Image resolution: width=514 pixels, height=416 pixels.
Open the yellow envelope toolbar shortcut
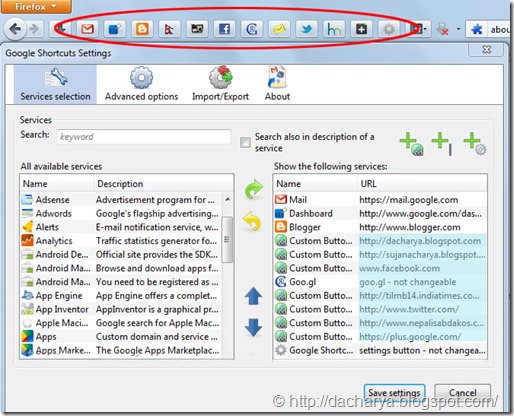click(279, 29)
